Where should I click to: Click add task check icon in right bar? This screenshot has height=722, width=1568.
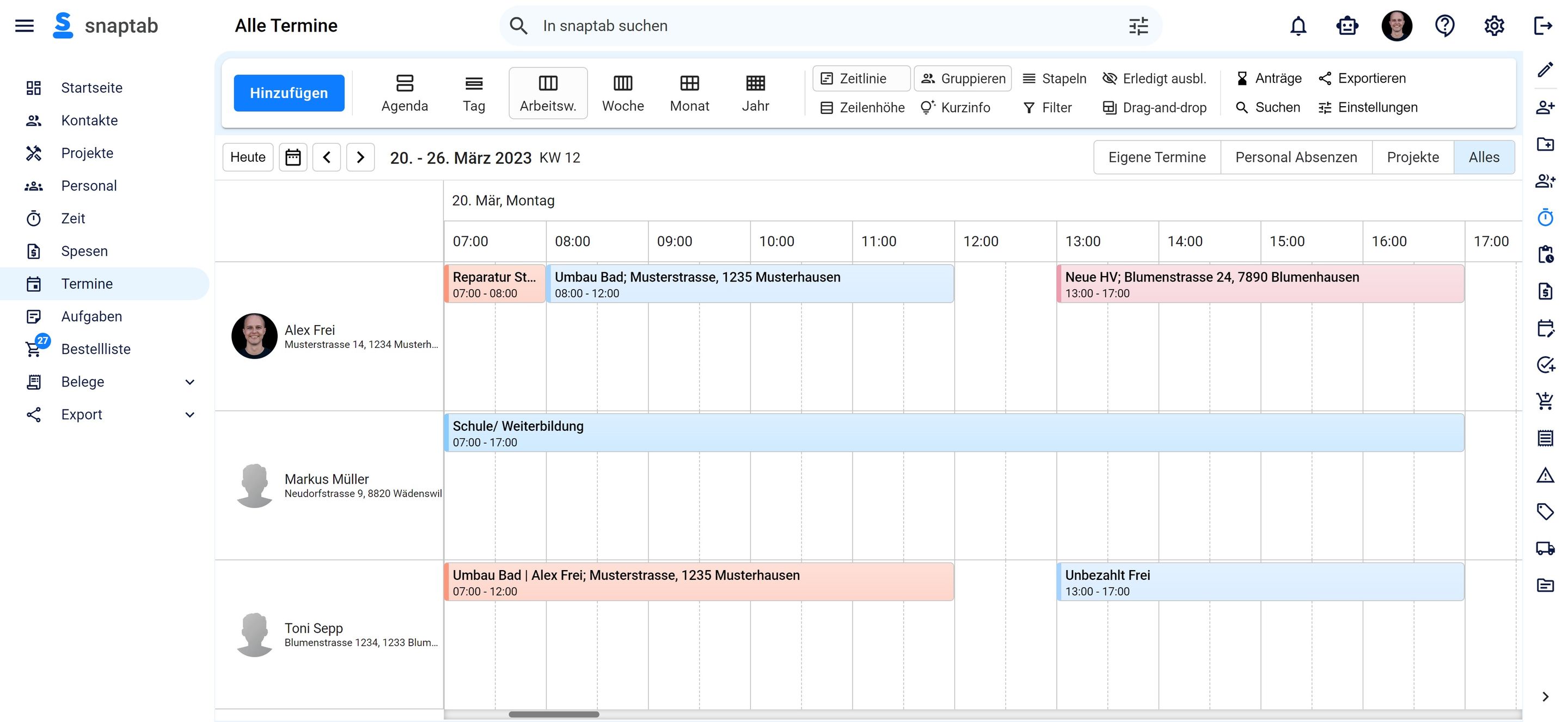1545,365
